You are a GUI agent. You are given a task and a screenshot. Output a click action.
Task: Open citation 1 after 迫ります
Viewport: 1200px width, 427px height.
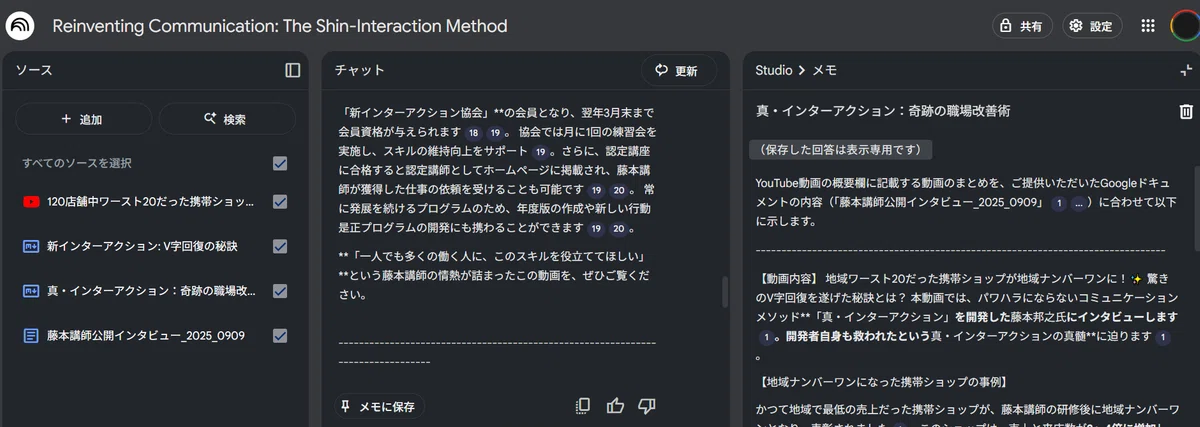[x=1163, y=337]
